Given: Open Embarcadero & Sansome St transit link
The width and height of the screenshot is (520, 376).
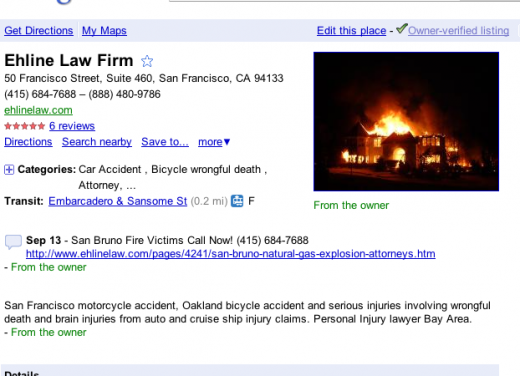Looking at the screenshot, I should [x=118, y=201].
